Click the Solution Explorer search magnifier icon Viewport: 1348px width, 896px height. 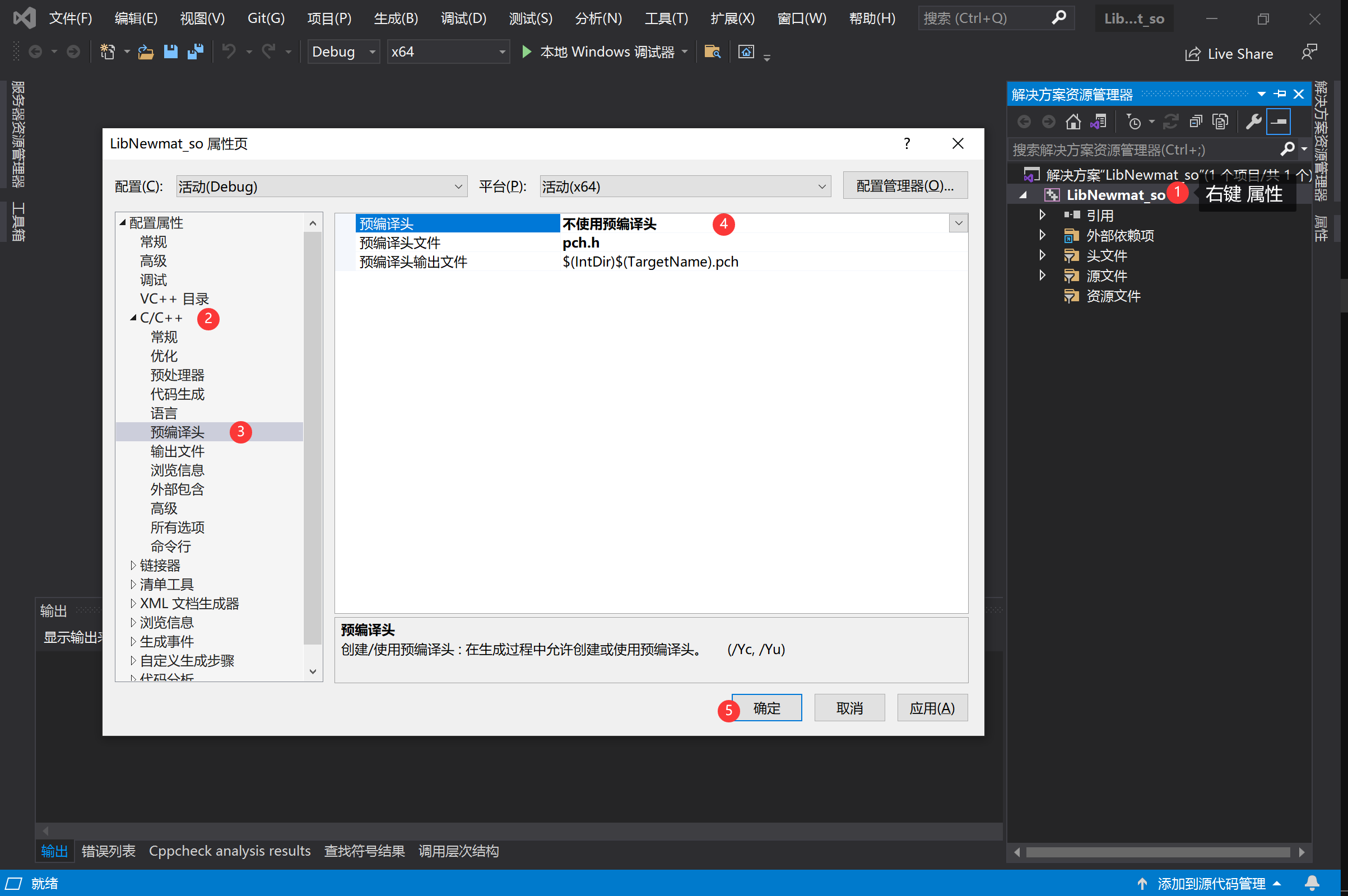coord(1287,149)
